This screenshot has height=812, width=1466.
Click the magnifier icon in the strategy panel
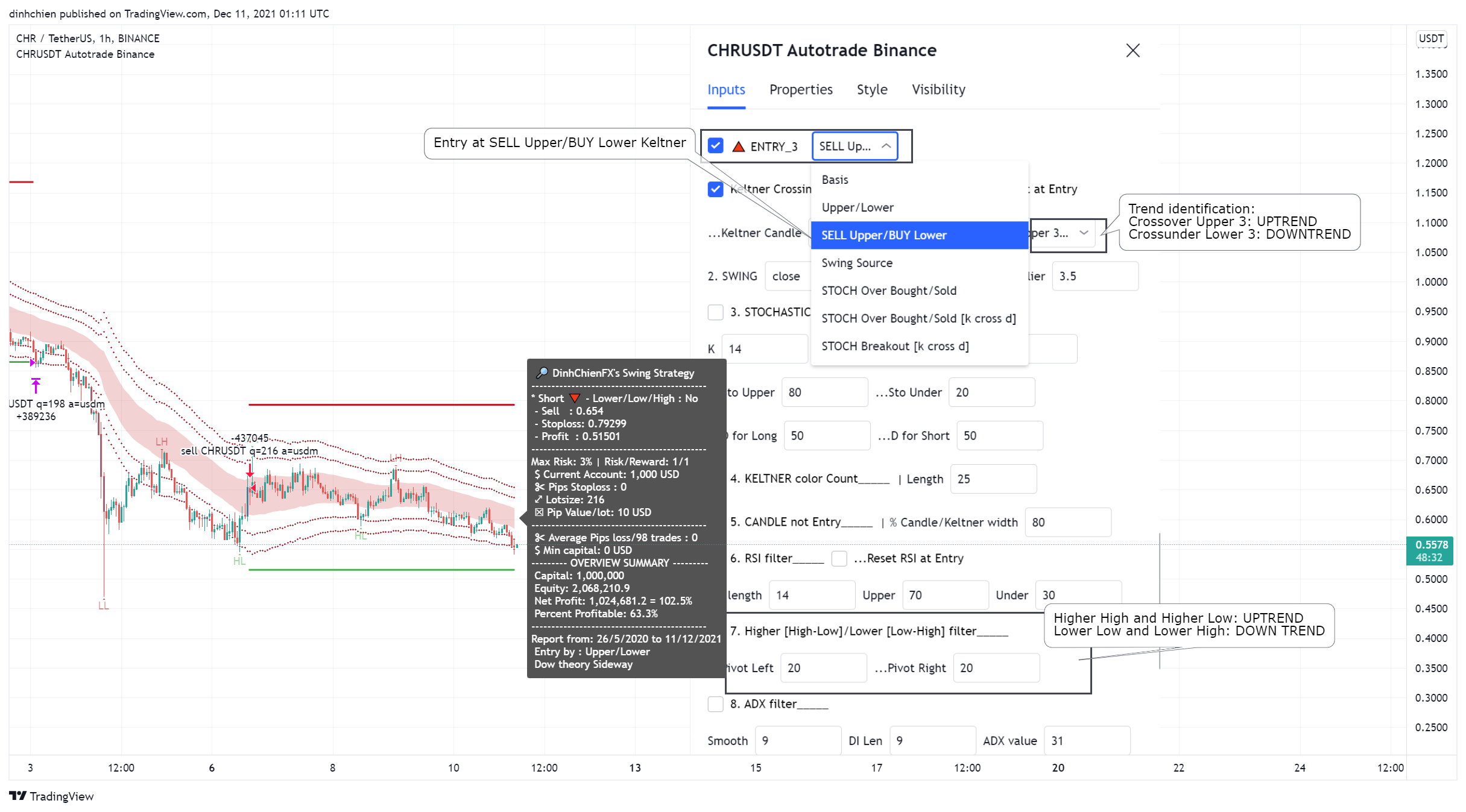click(542, 373)
